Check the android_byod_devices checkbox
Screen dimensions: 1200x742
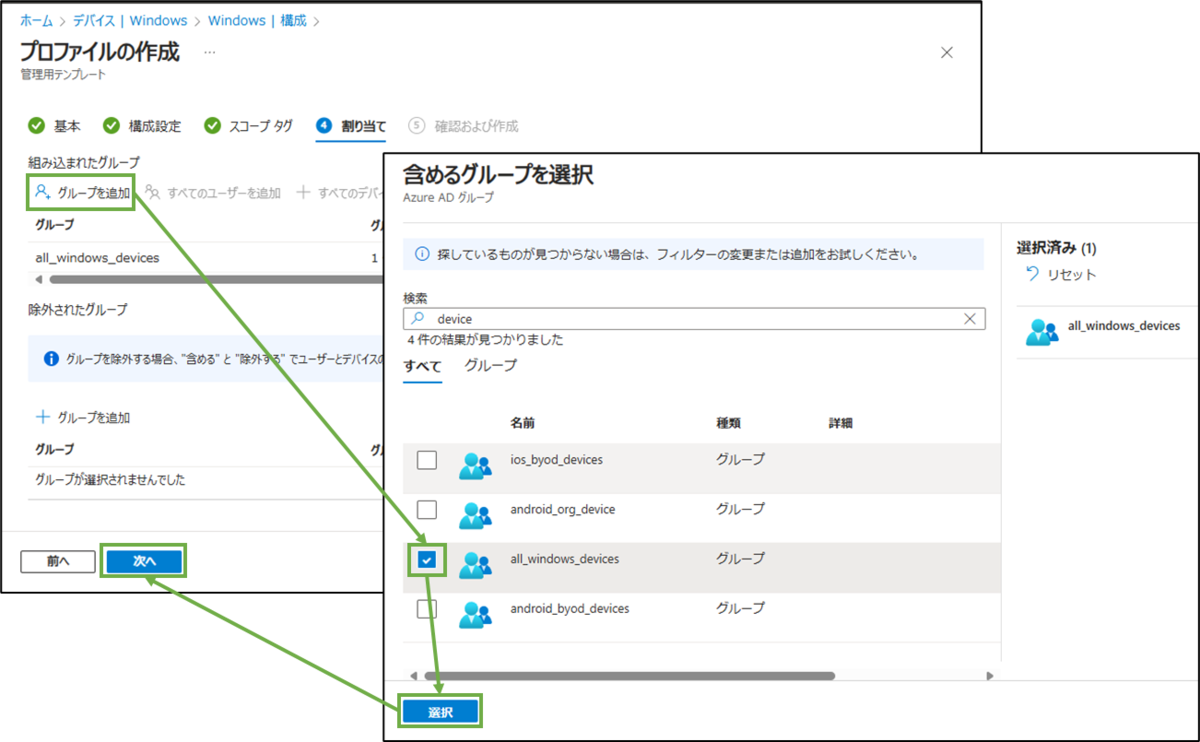(x=428, y=609)
